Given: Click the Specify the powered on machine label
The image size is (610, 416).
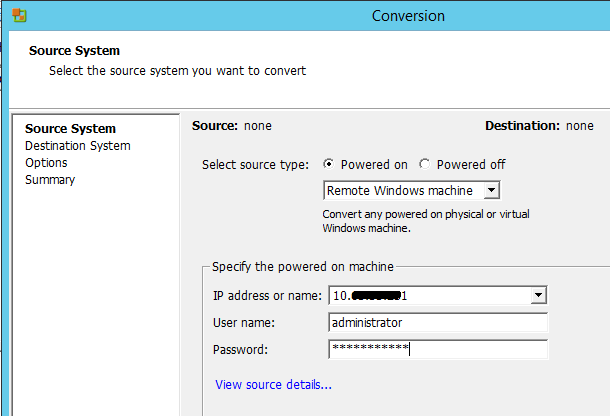Looking at the screenshot, I should 303,266.
